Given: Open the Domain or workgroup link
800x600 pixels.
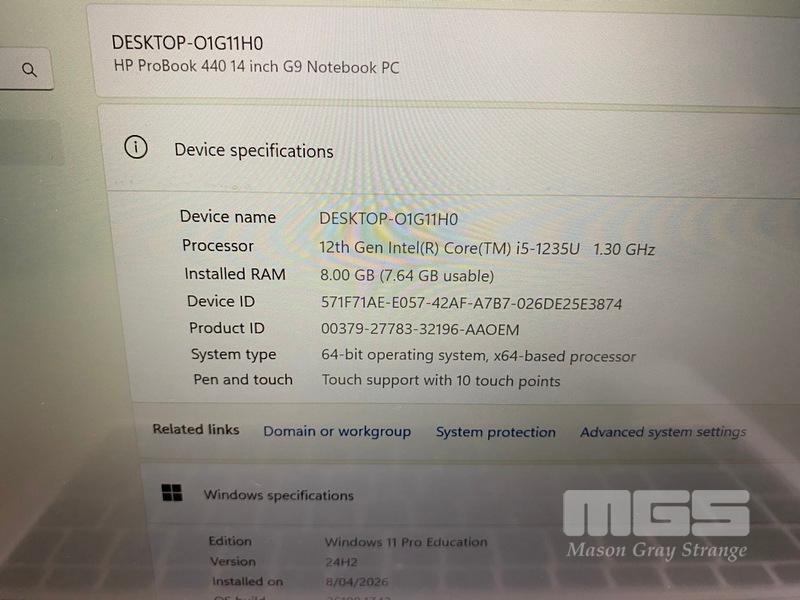Looking at the screenshot, I should tap(337, 431).
